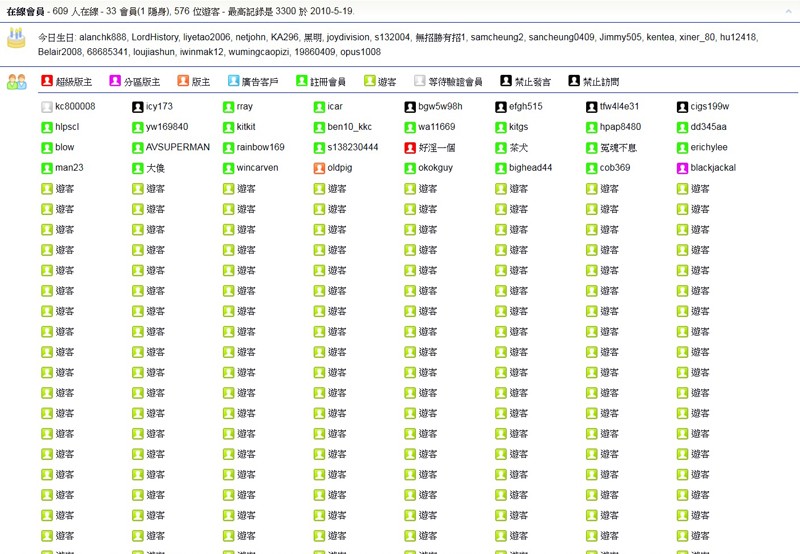This screenshot has height=554, width=800.
Task: Click the 今日生日 label
Action: (x=56, y=37)
